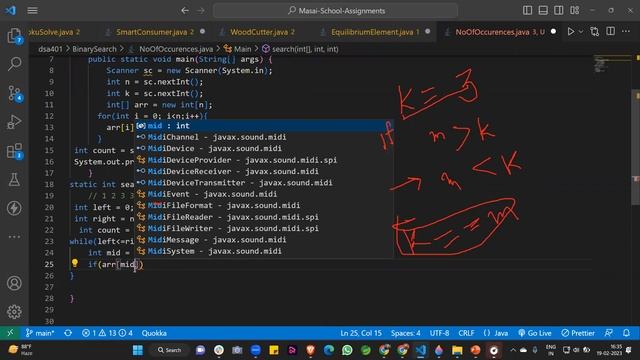
Task: Change indentation Spaces: 4
Action: pyautogui.click(x=405, y=333)
